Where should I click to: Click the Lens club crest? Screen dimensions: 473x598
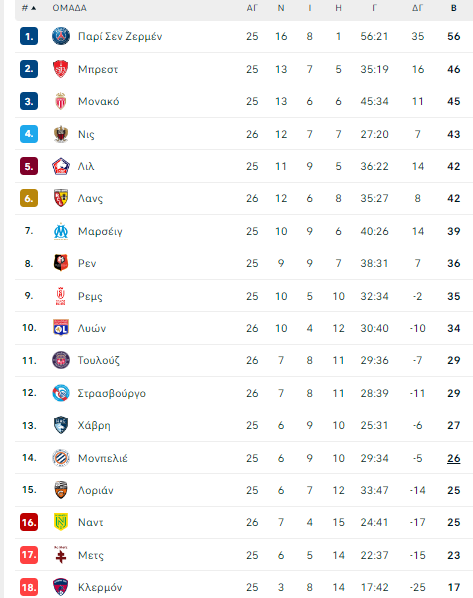point(61,198)
